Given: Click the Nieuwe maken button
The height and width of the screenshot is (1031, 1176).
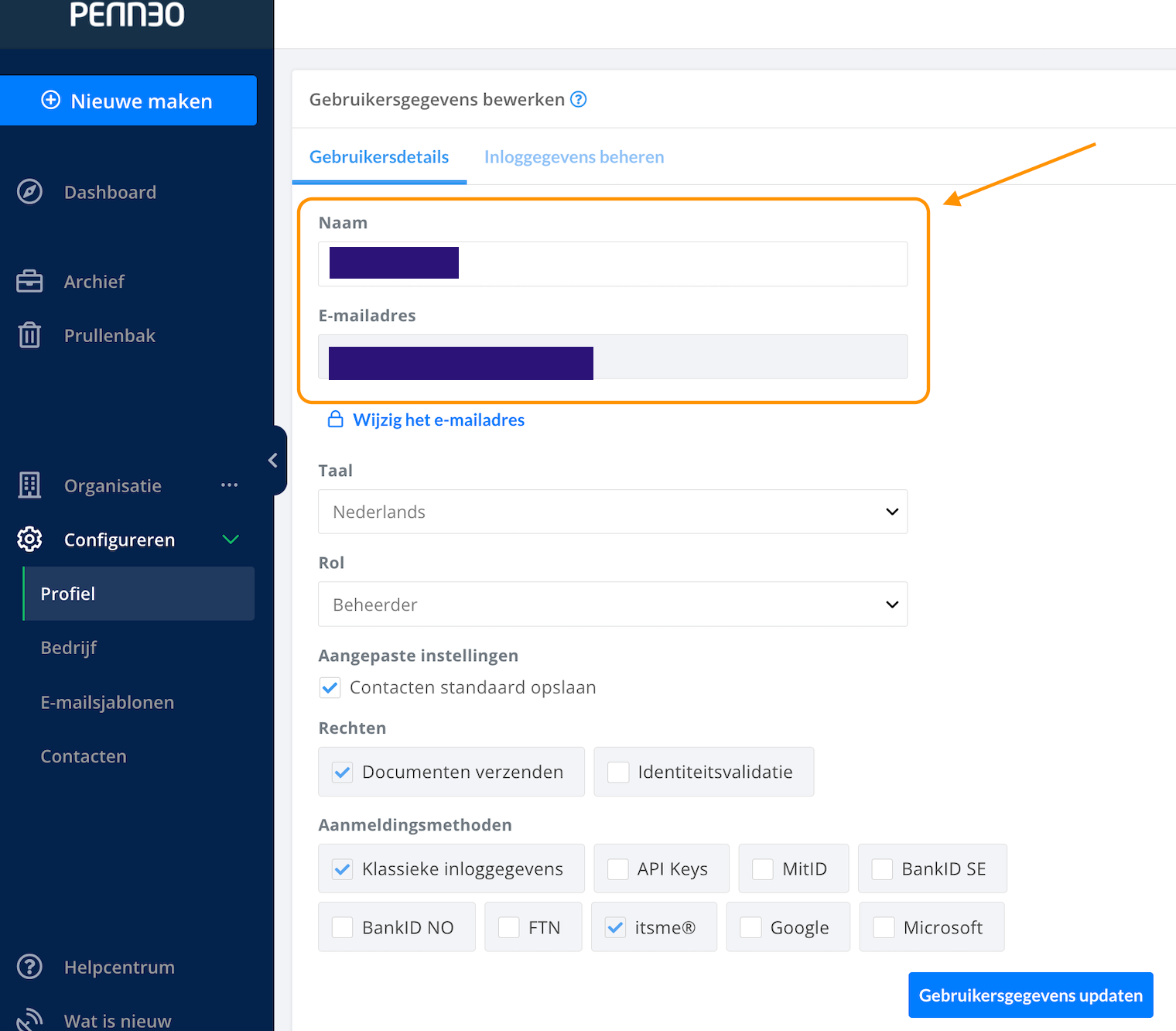Looking at the screenshot, I should click(x=128, y=100).
